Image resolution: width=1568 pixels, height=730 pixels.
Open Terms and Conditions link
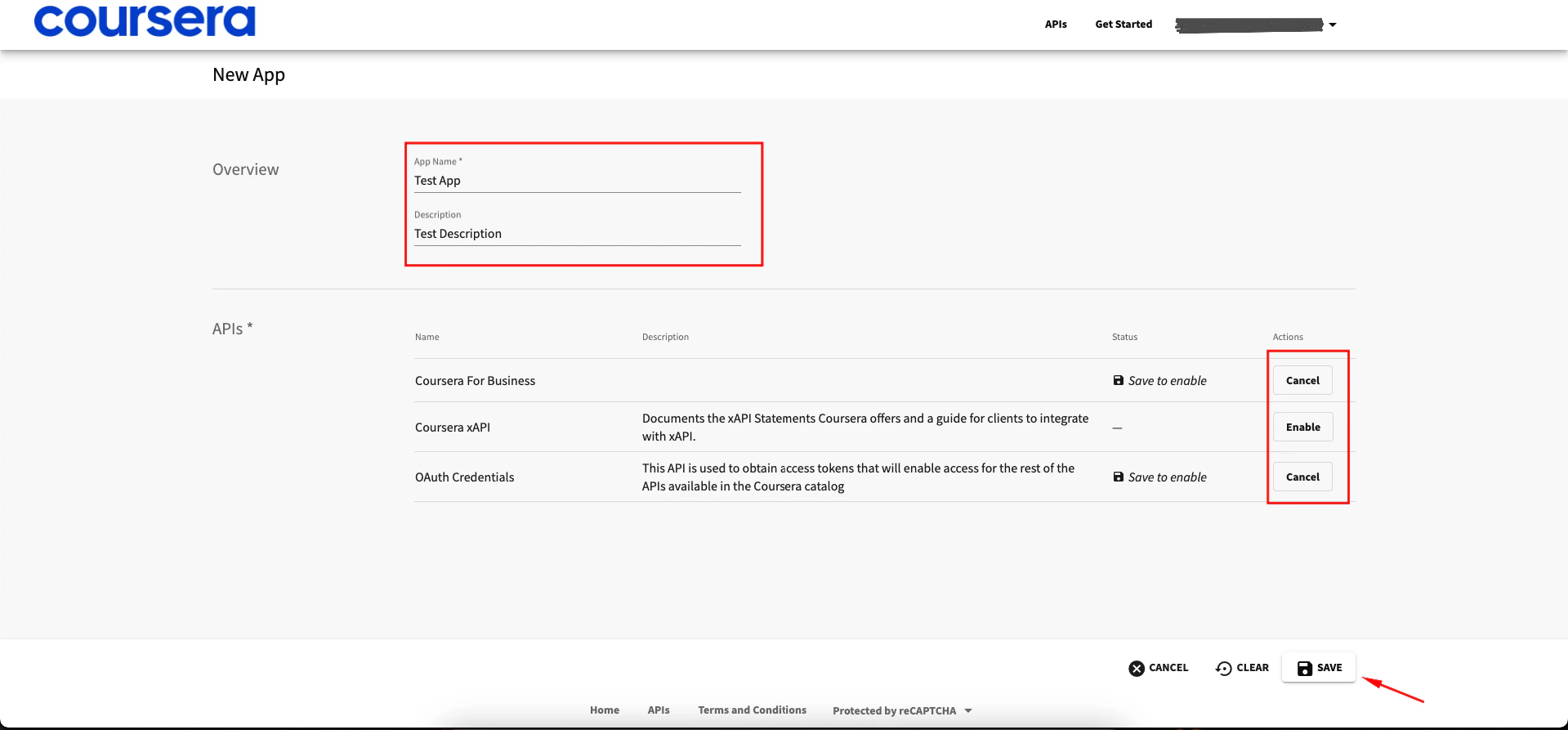tap(752, 710)
